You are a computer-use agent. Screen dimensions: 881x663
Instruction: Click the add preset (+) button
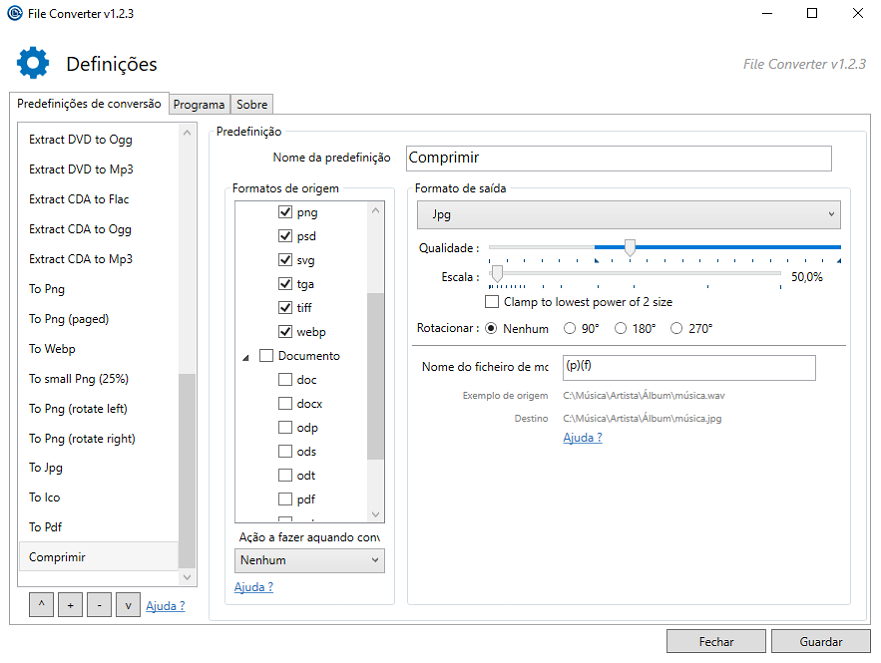(70, 605)
